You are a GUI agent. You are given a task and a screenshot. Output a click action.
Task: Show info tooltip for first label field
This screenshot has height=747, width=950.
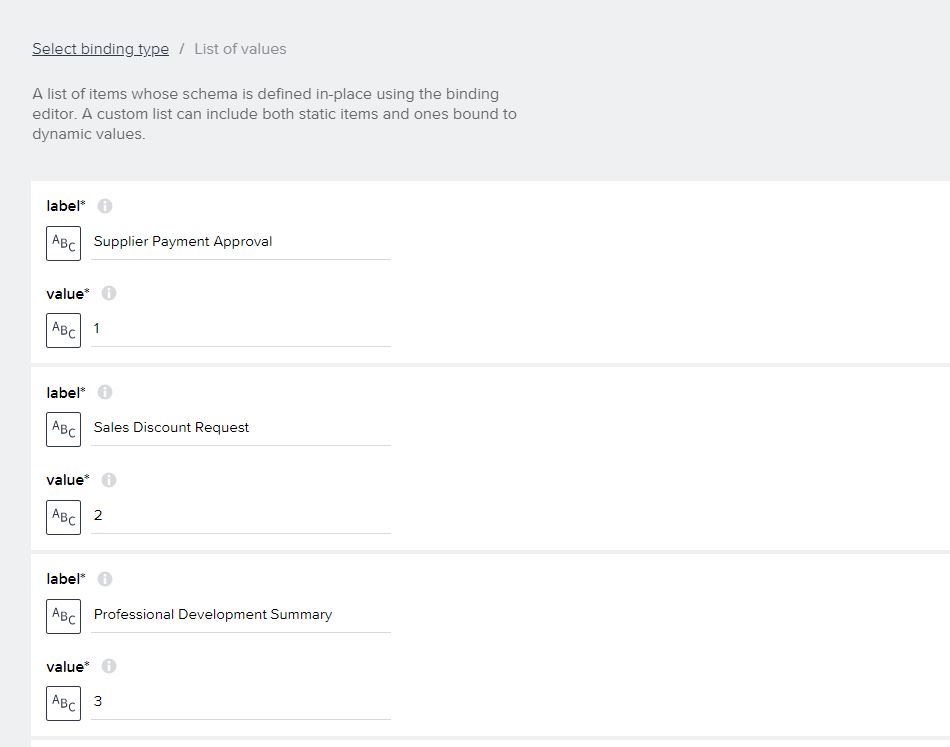[x=105, y=206]
